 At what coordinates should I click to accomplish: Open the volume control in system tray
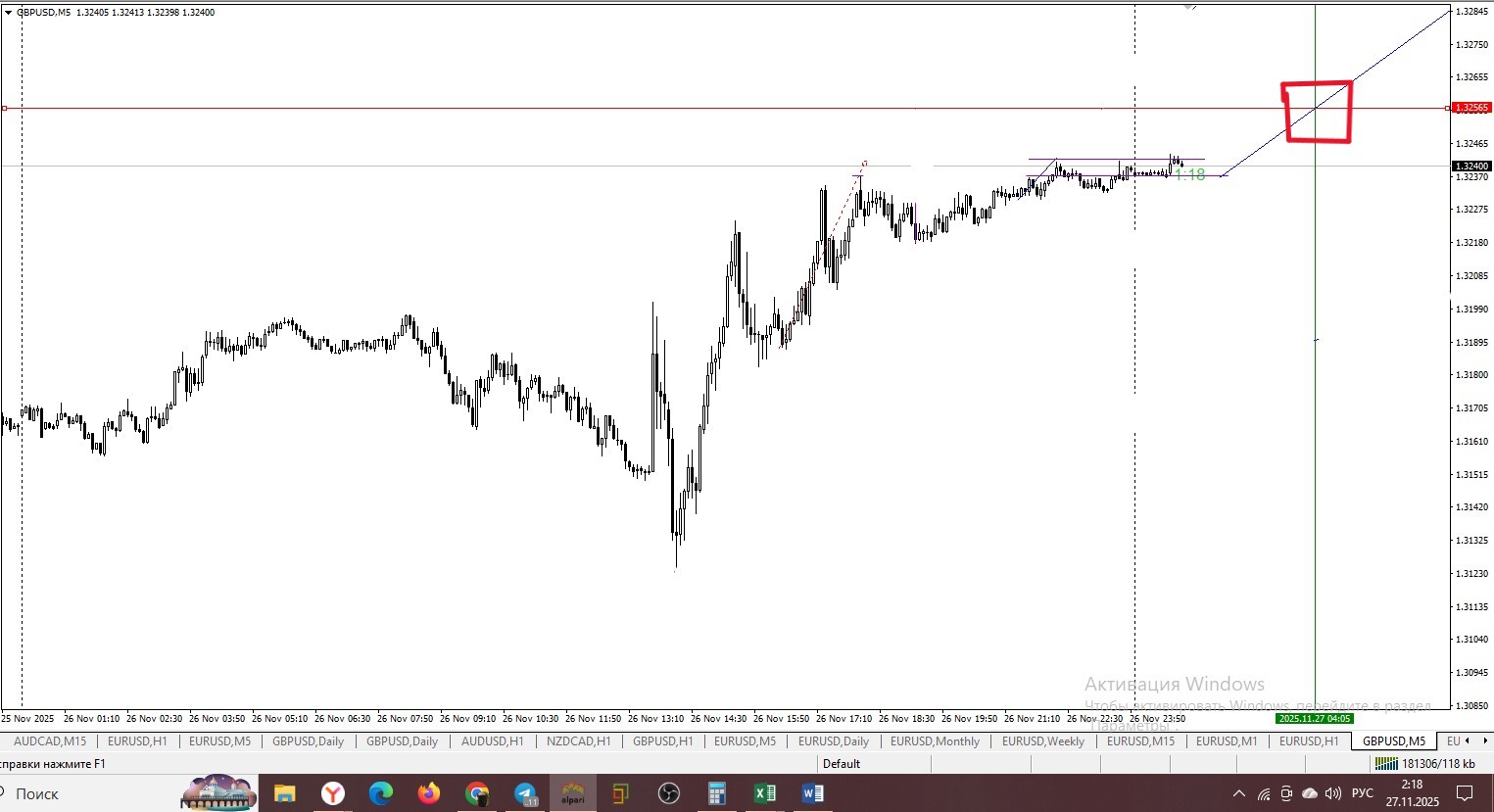[1332, 793]
